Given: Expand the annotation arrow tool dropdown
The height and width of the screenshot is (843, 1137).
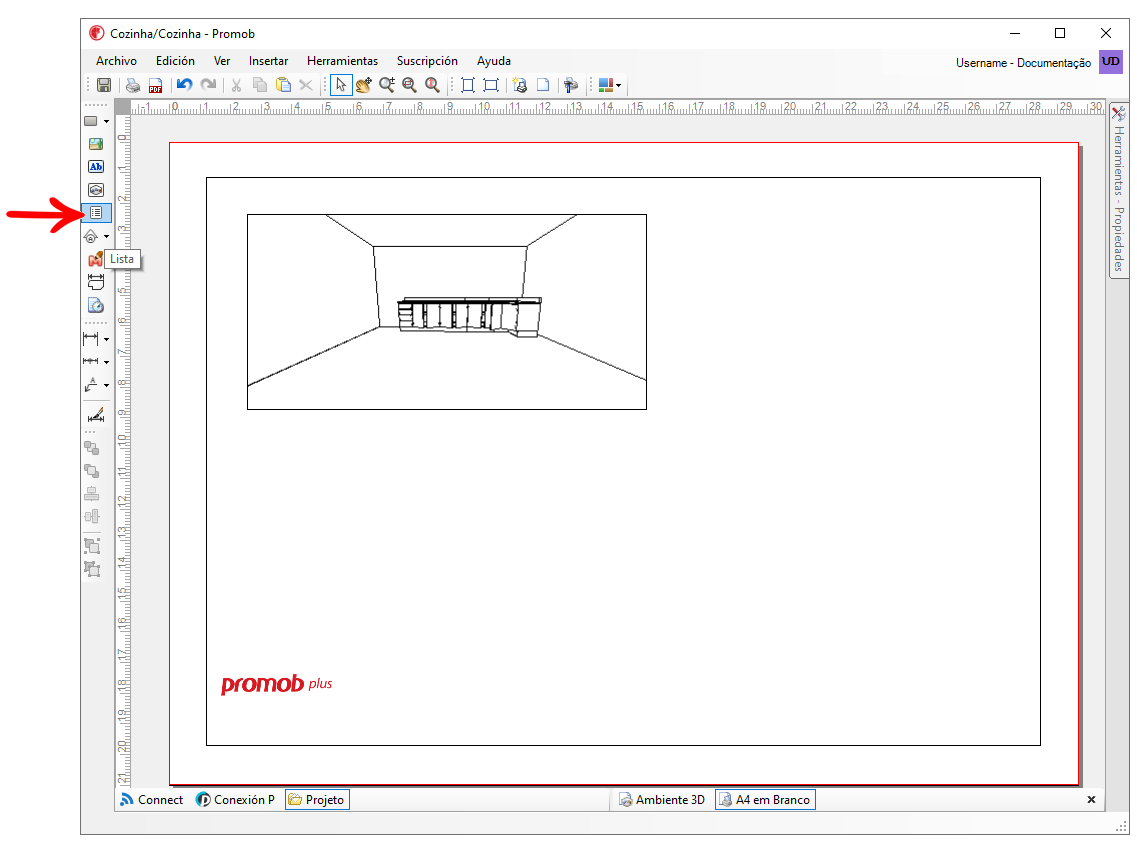Looking at the screenshot, I should coord(107,385).
